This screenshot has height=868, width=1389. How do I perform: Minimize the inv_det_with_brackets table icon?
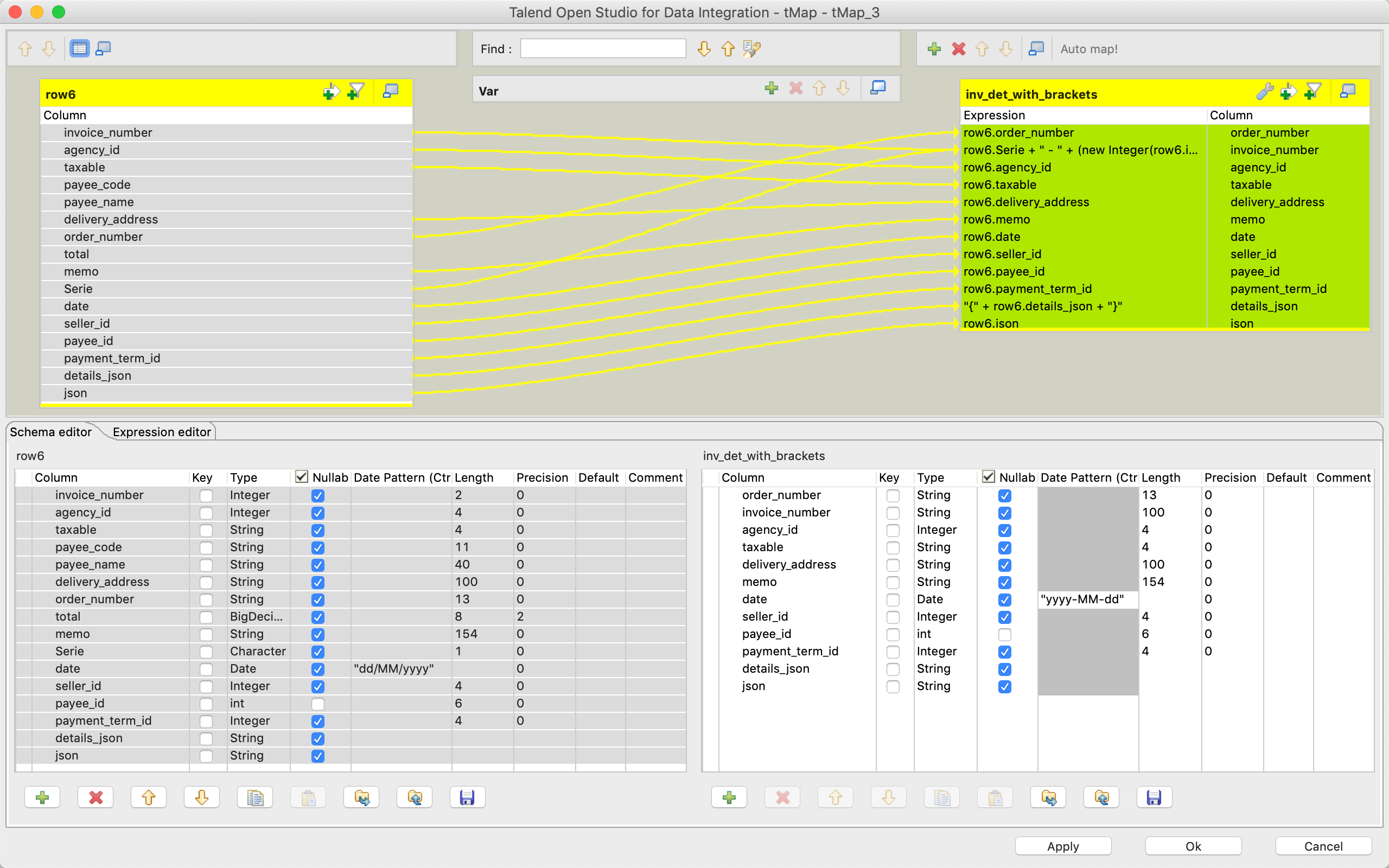pos(1348,91)
